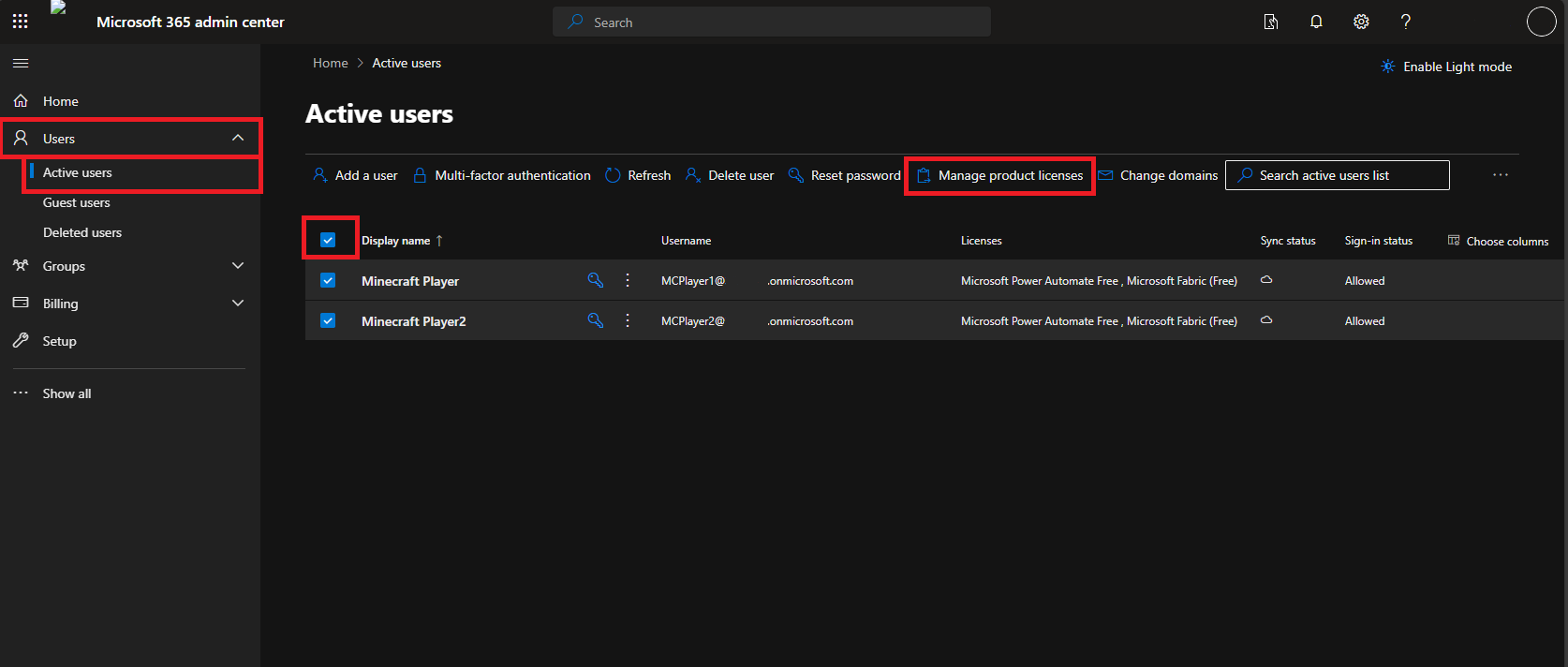Click the Username column header
This screenshot has width=1568, height=667.
click(x=687, y=241)
